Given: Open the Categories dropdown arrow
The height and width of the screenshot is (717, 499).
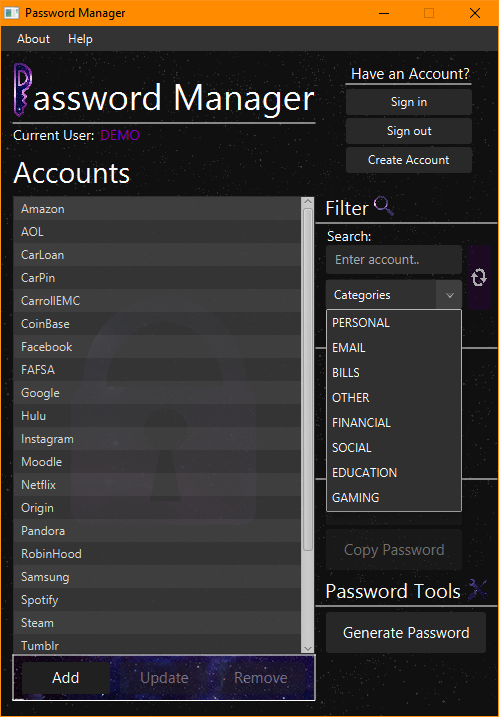Looking at the screenshot, I should pyautogui.click(x=449, y=295).
